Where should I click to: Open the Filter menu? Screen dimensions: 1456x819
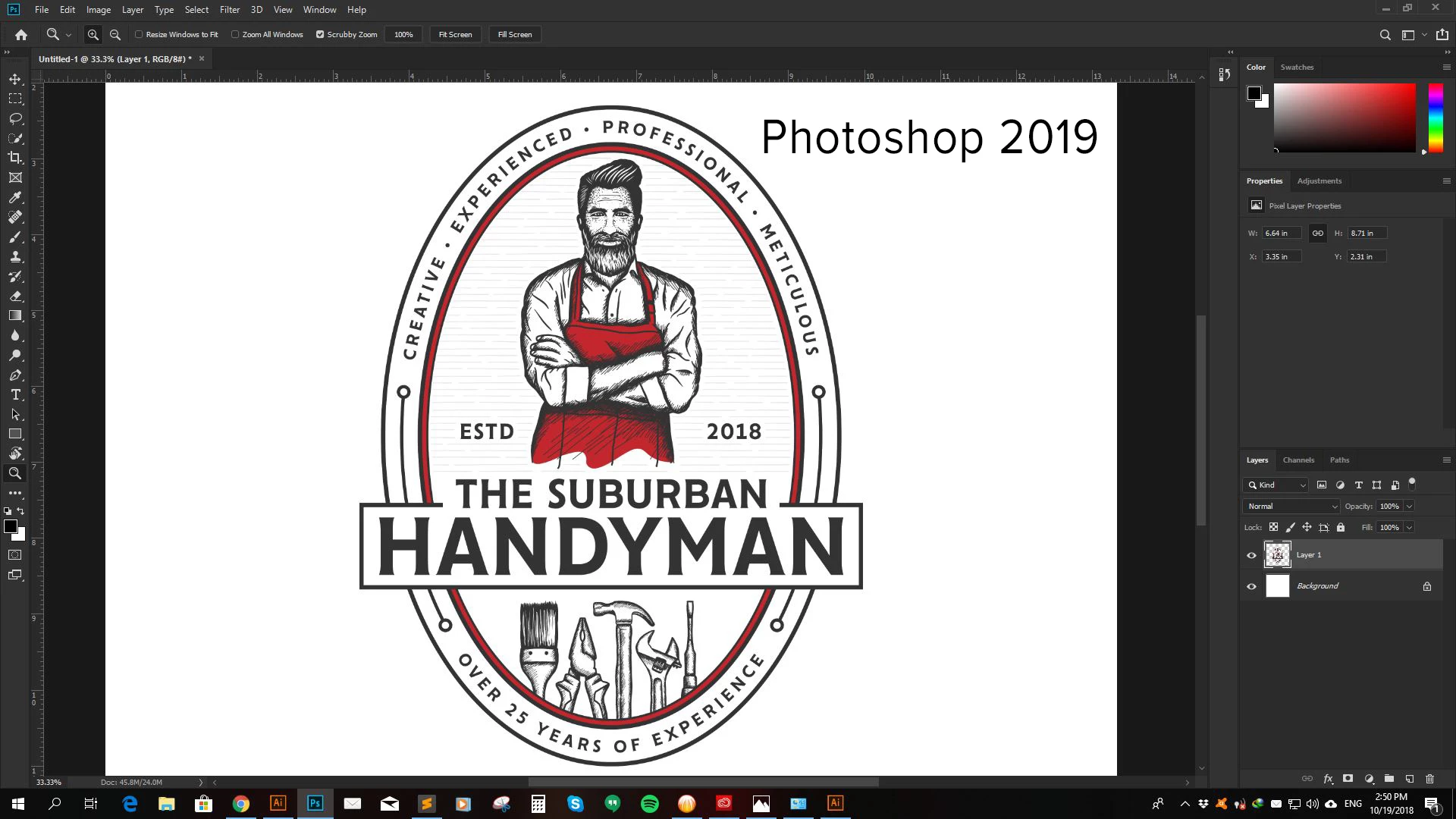click(229, 10)
